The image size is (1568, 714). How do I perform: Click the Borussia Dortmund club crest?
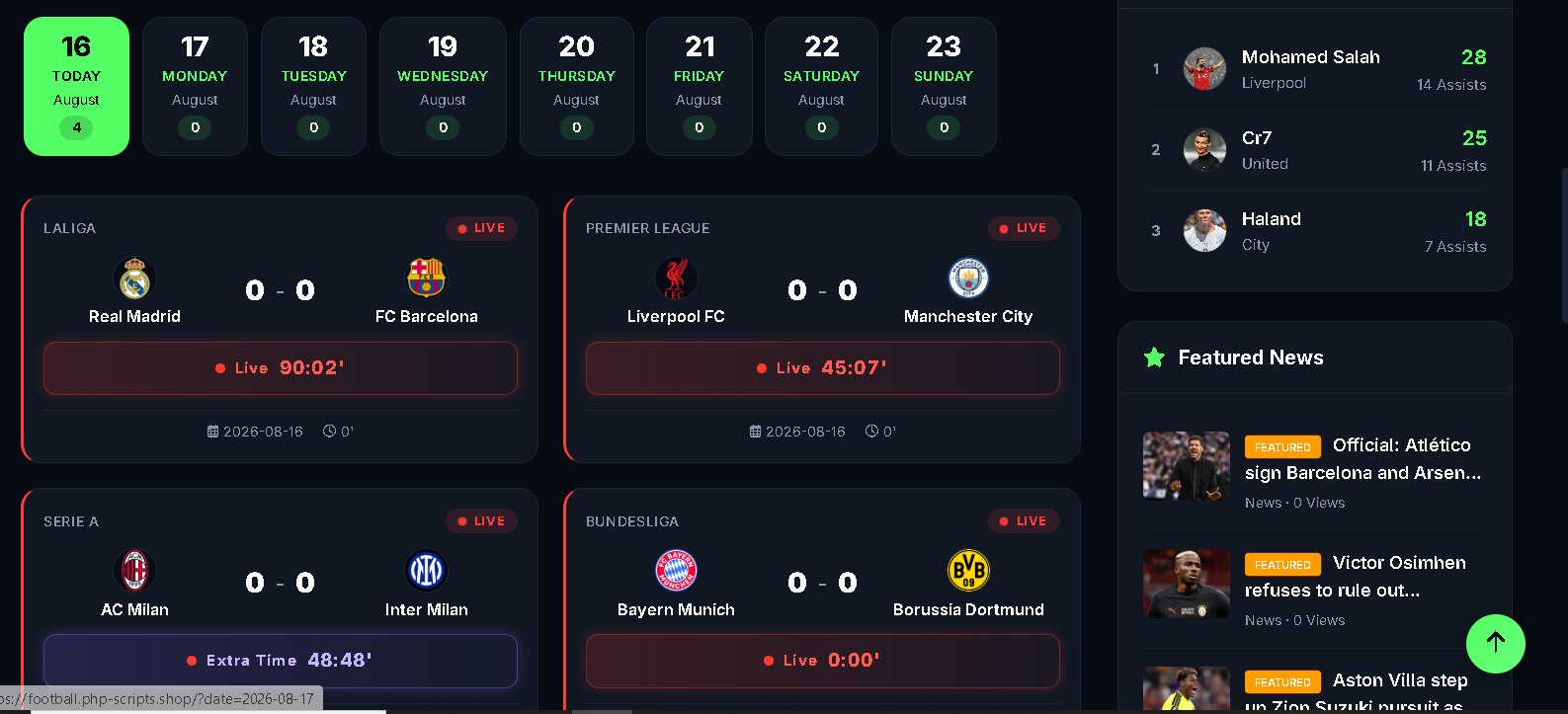pyautogui.click(x=968, y=571)
